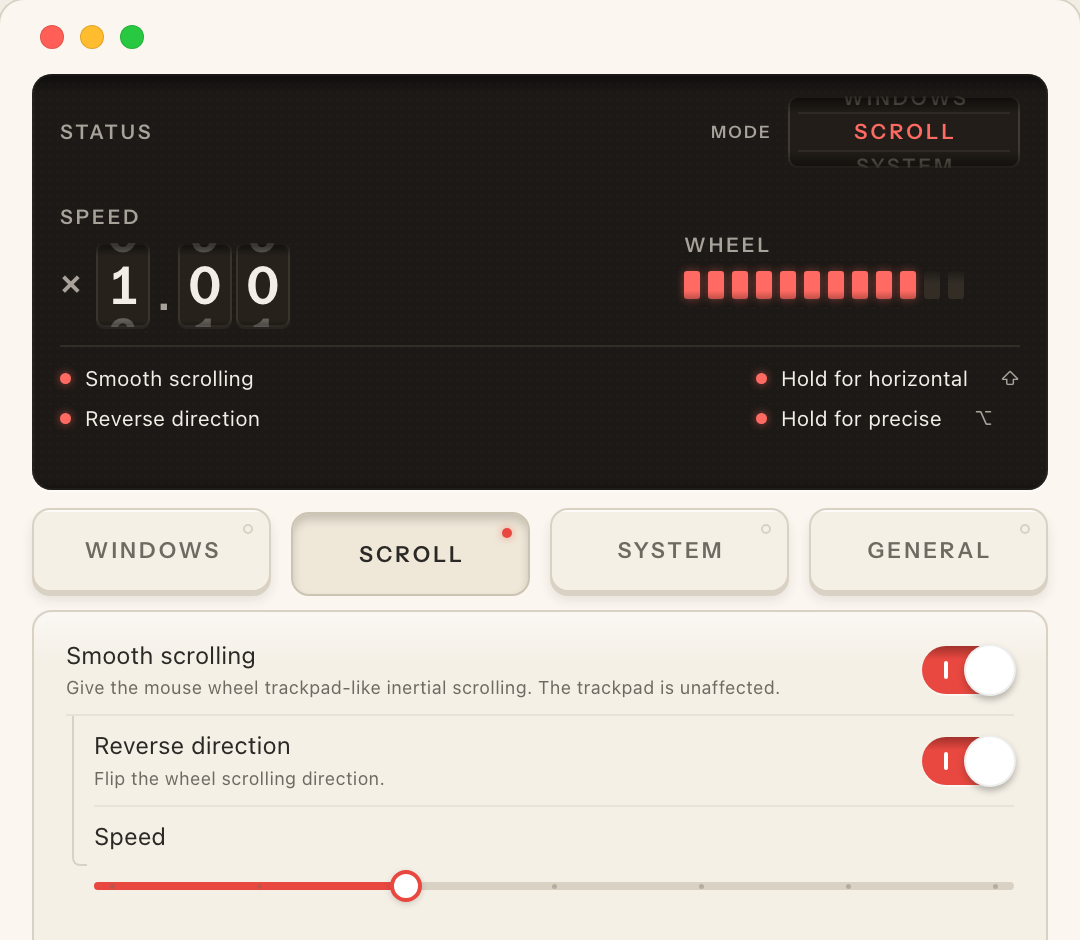Click the SPEED label in the dark panel

point(100,217)
